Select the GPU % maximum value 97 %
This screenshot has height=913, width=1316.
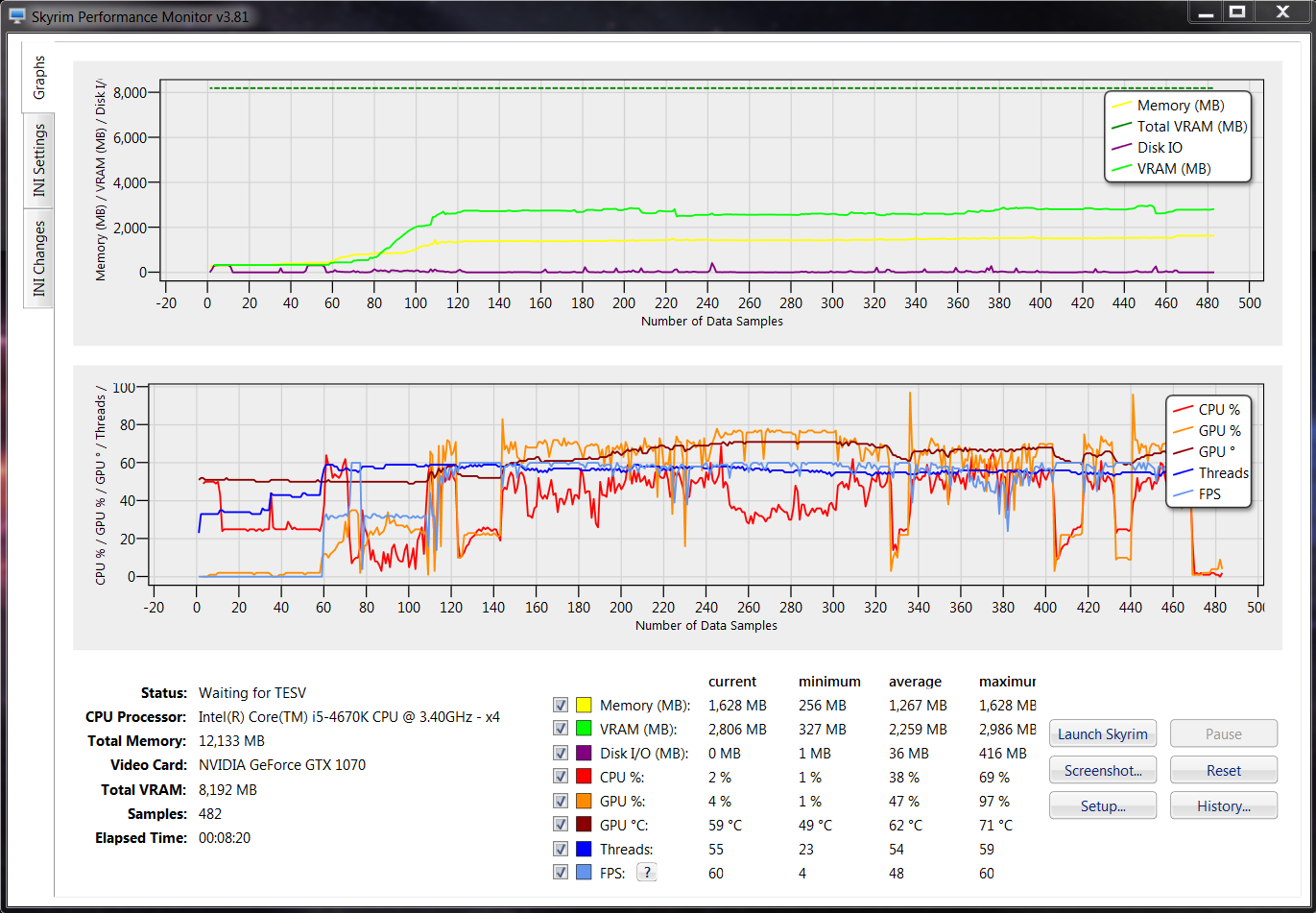pos(994,802)
